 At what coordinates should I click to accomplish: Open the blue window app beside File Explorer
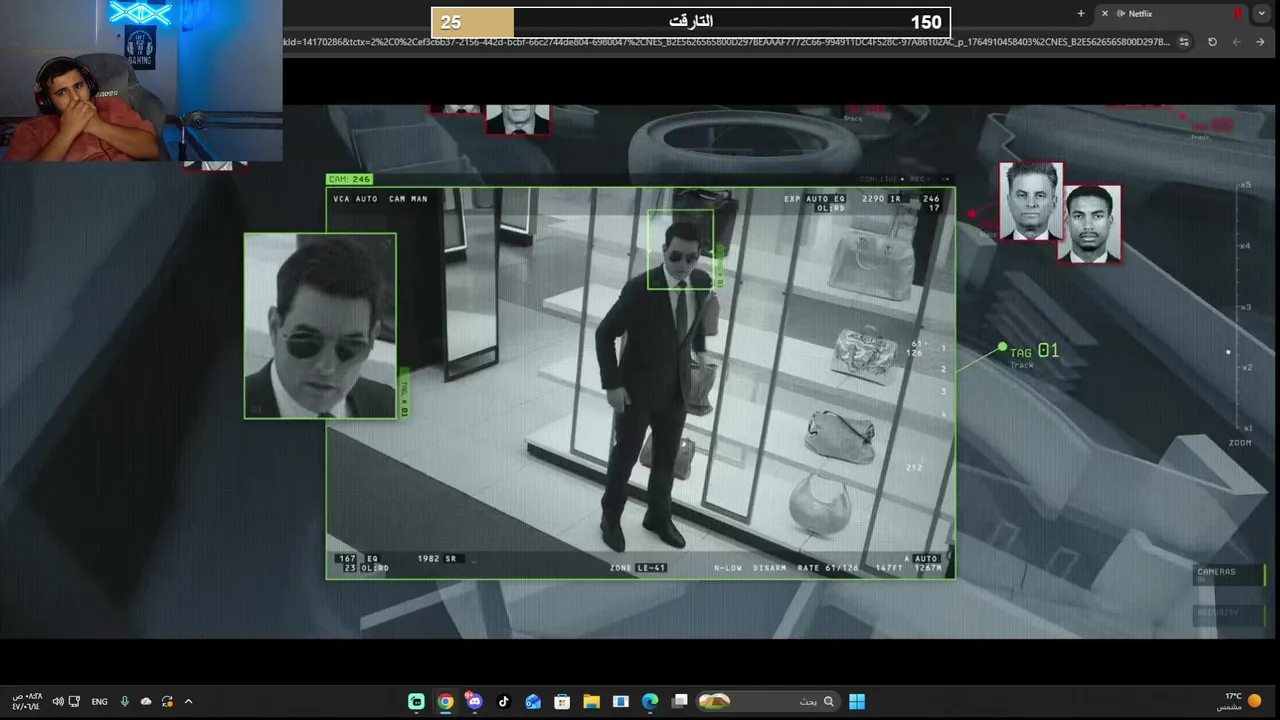coord(620,701)
